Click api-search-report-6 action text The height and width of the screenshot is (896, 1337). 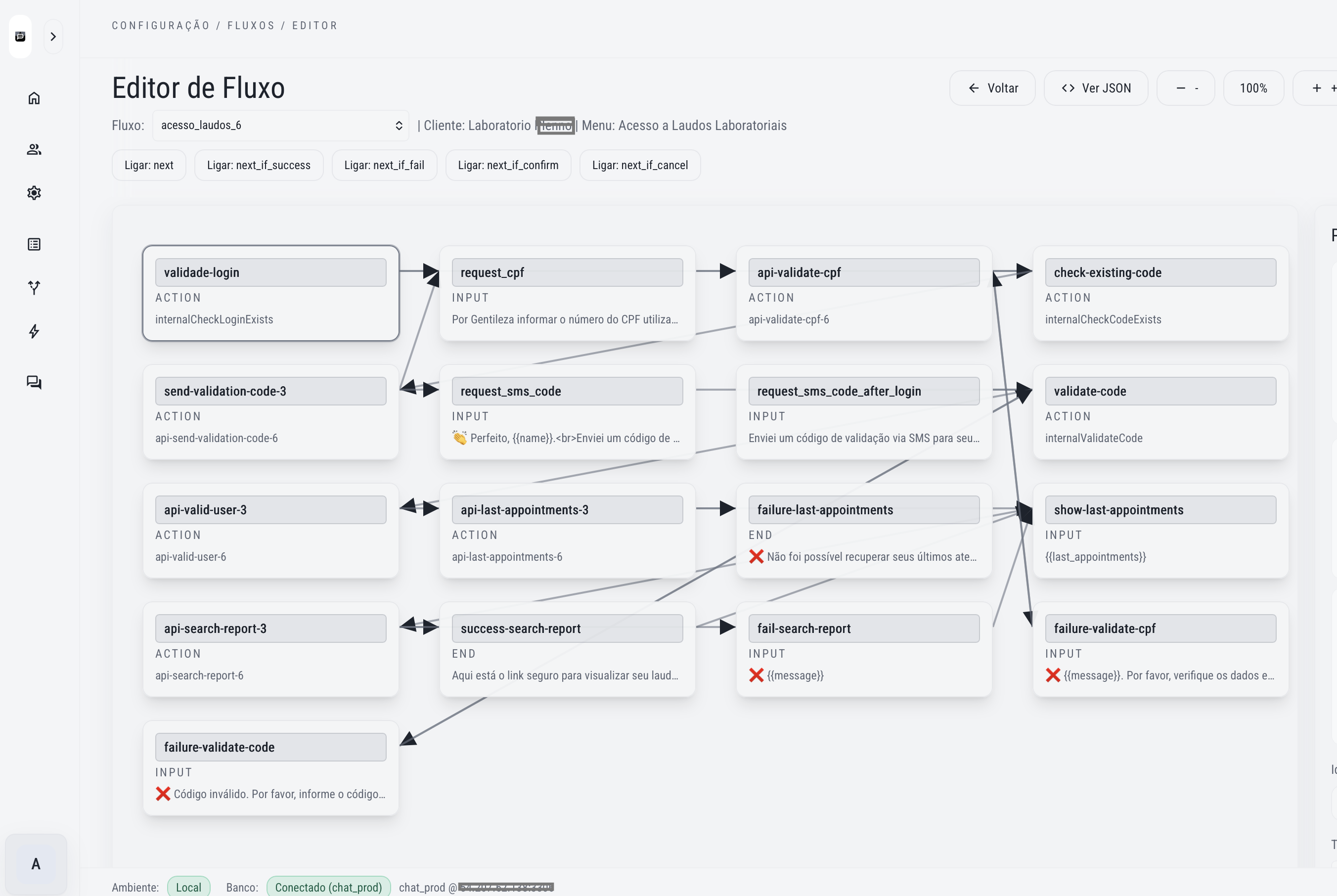[199, 675]
